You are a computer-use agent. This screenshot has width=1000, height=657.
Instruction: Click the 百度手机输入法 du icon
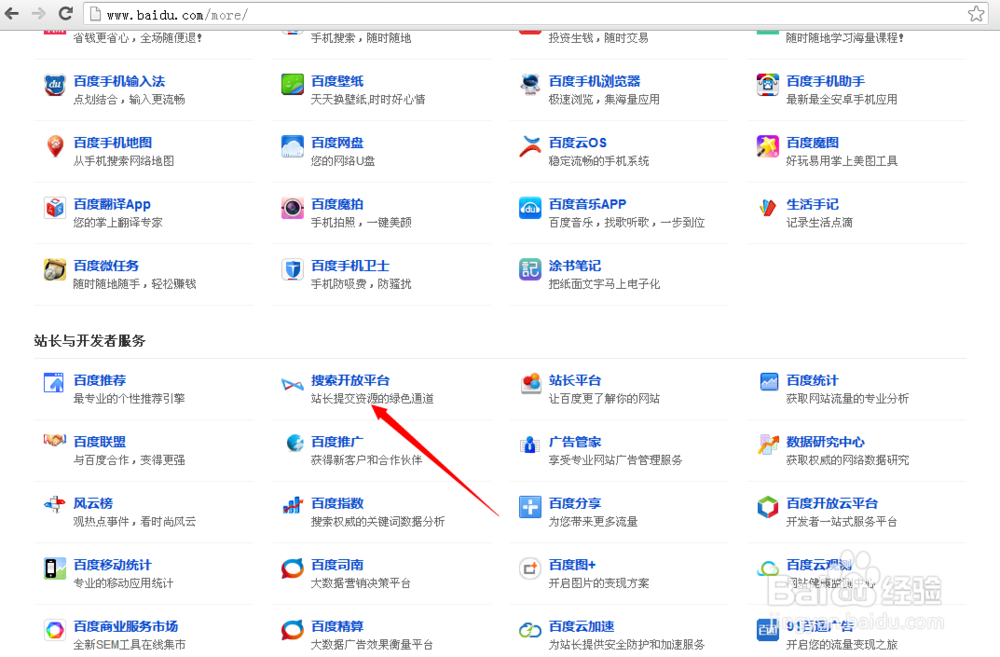point(55,85)
